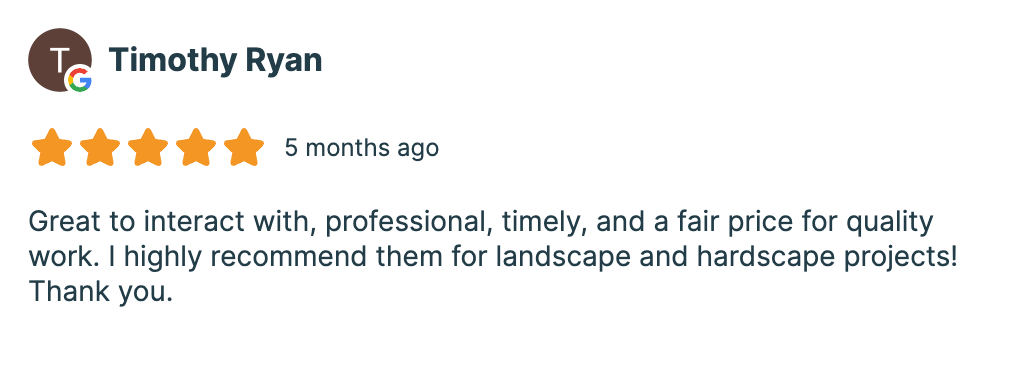Click the third orange star
1020x370 pixels.
click(148, 148)
